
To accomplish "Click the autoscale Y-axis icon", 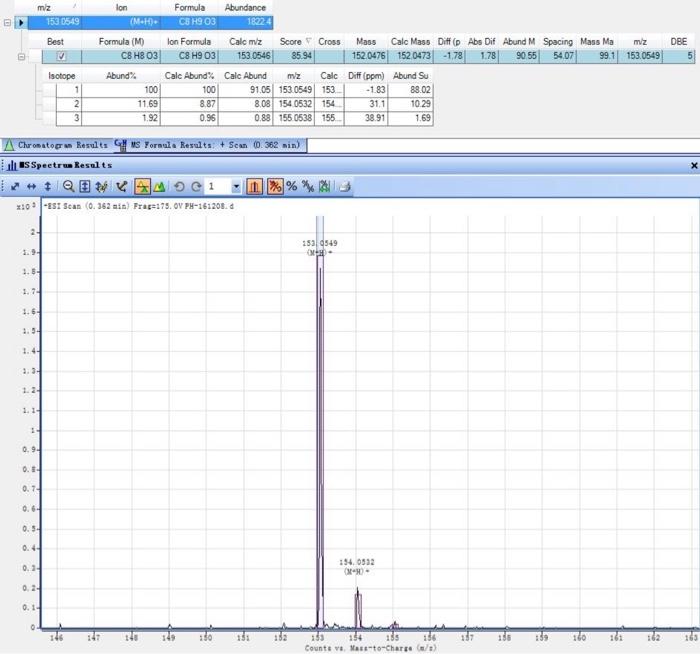I will coord(48,187).
